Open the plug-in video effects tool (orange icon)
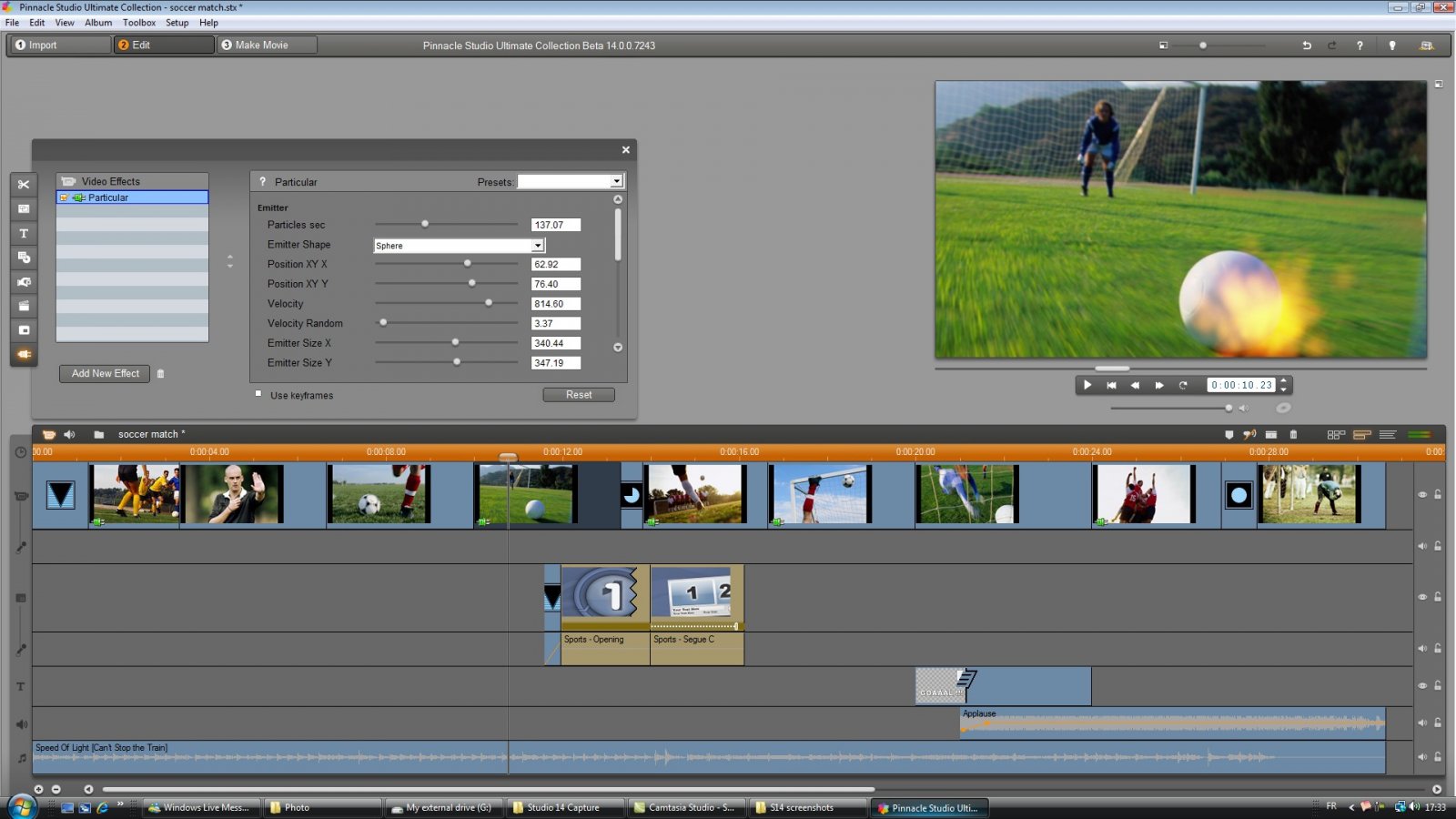1456x819 pixels. click(24, 354)
